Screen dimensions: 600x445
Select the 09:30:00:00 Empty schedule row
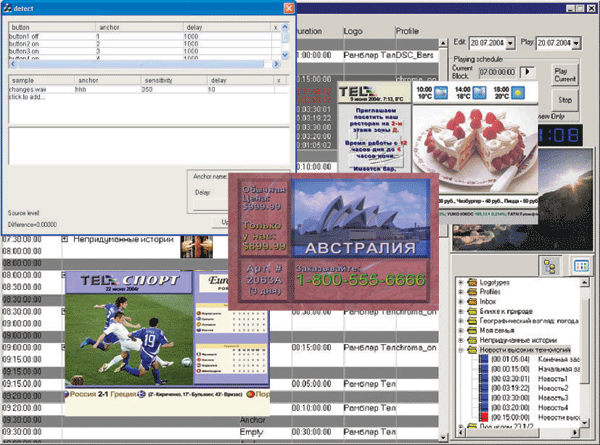(x=220, y=432)
